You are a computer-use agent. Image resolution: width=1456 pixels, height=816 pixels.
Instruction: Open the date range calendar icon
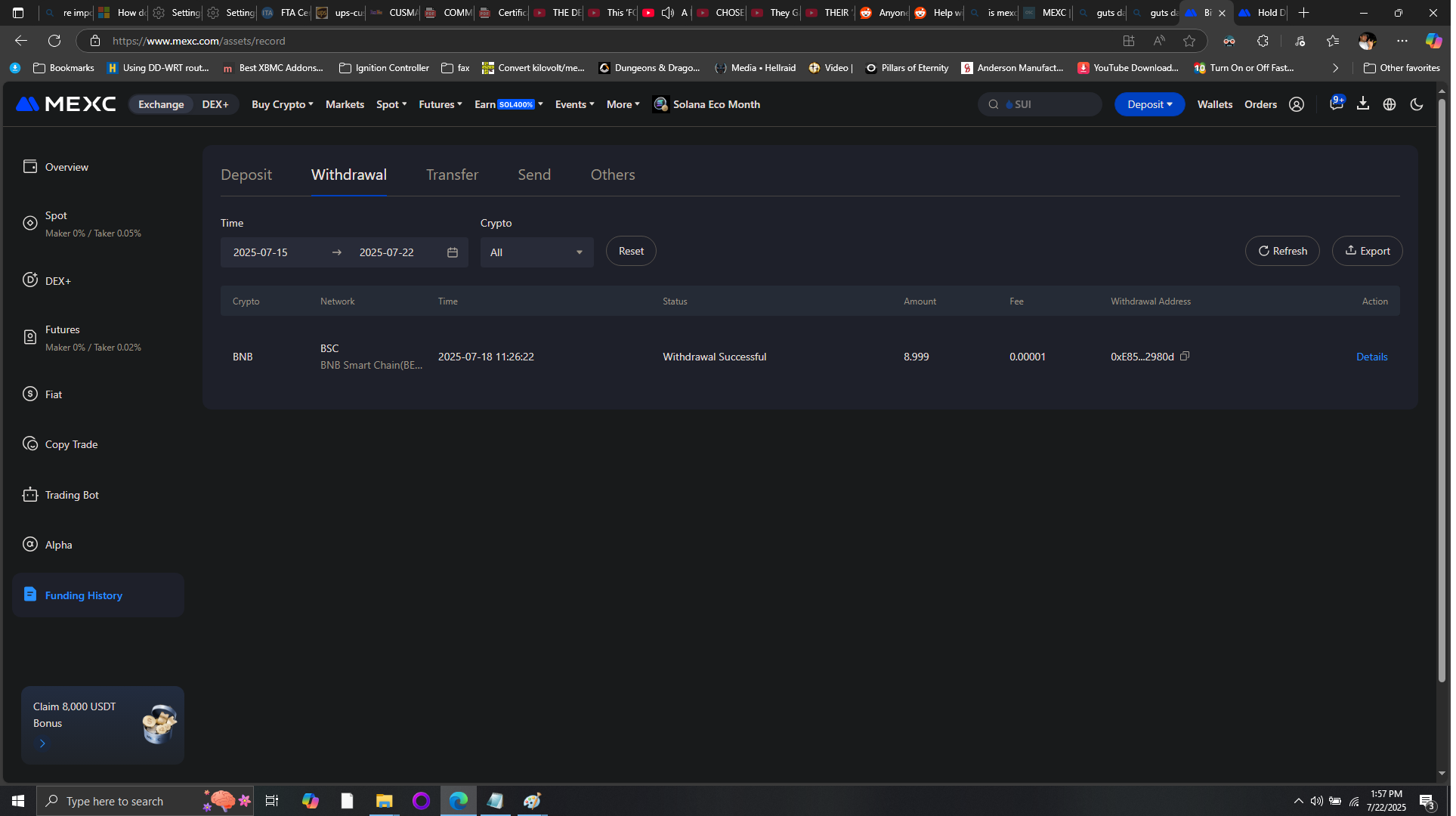pos(454,253)
